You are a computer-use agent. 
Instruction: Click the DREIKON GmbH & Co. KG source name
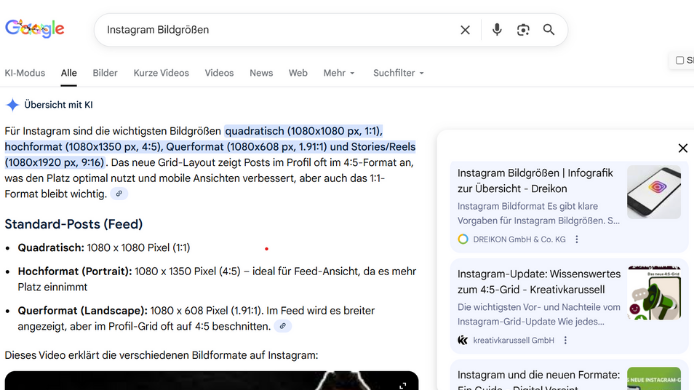[519, 239]
